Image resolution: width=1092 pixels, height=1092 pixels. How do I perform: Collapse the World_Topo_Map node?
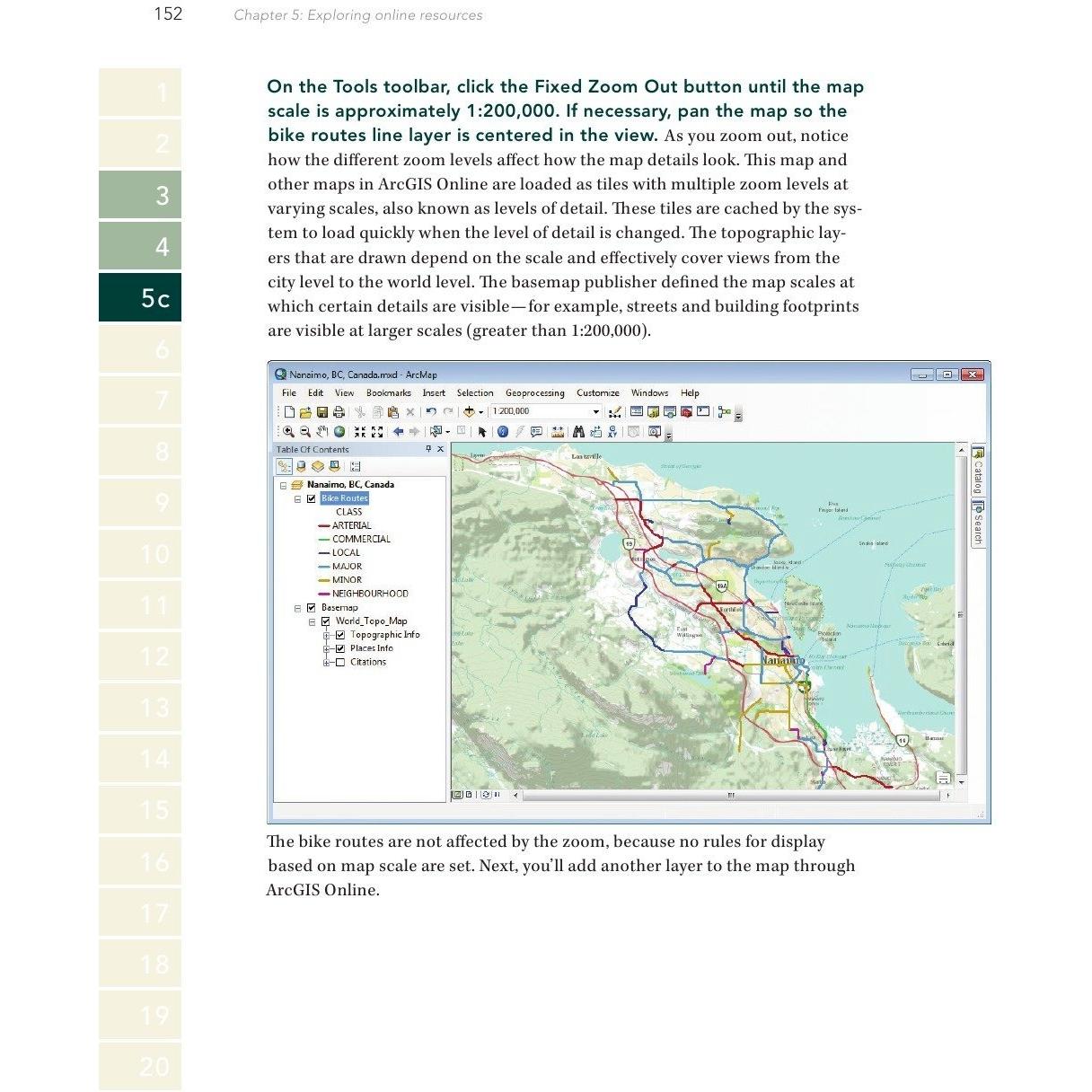313,621
